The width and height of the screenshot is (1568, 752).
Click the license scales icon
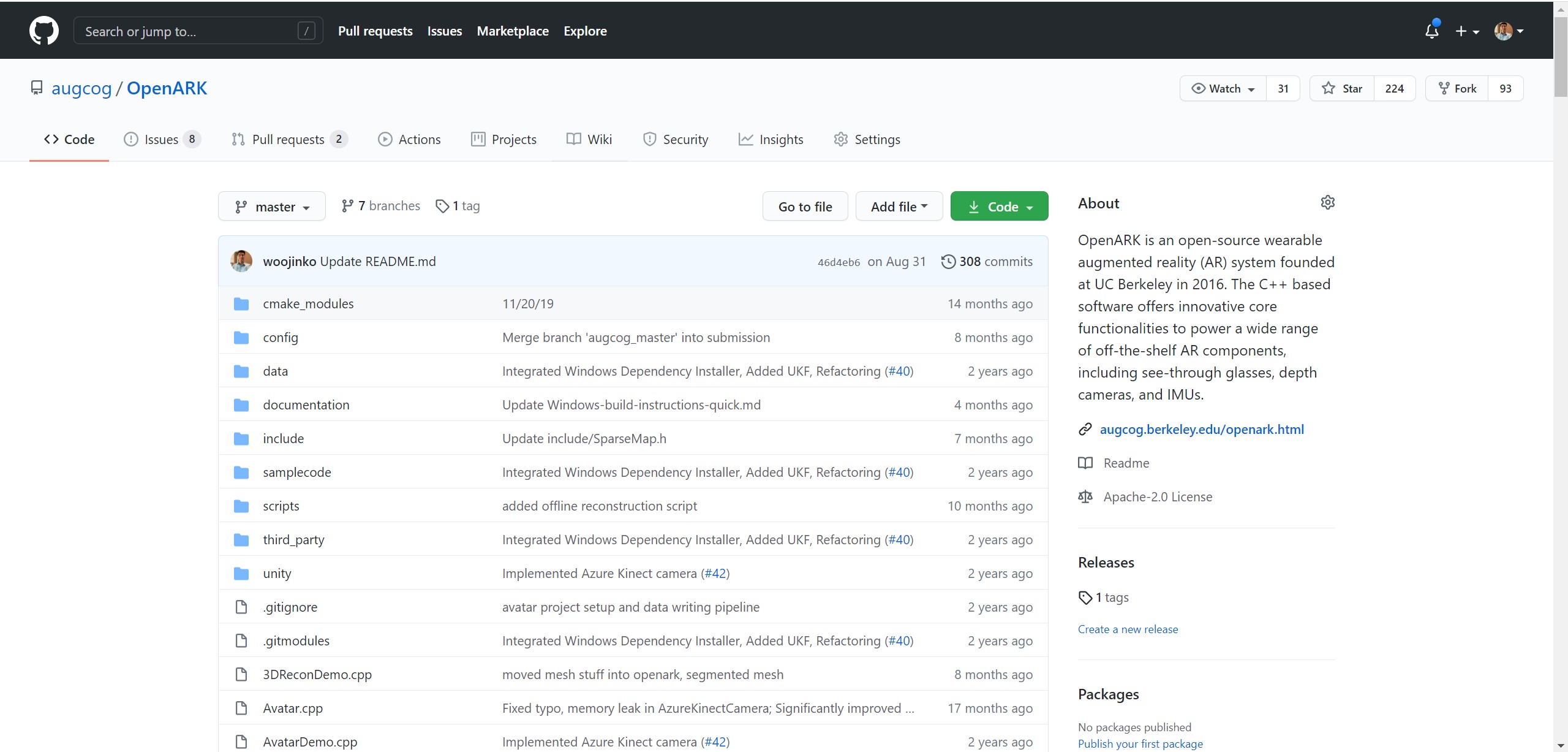point(1085,496)
